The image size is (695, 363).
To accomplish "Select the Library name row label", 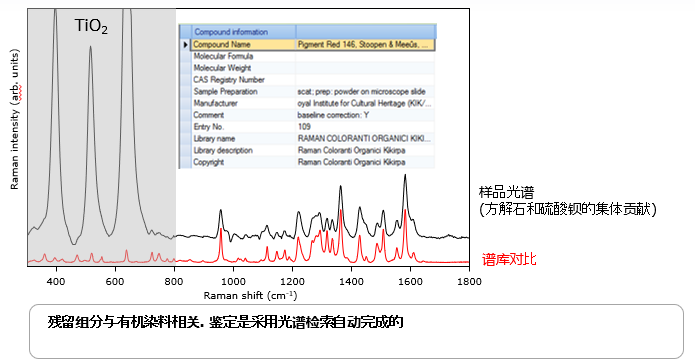I will tap(214, 139).
